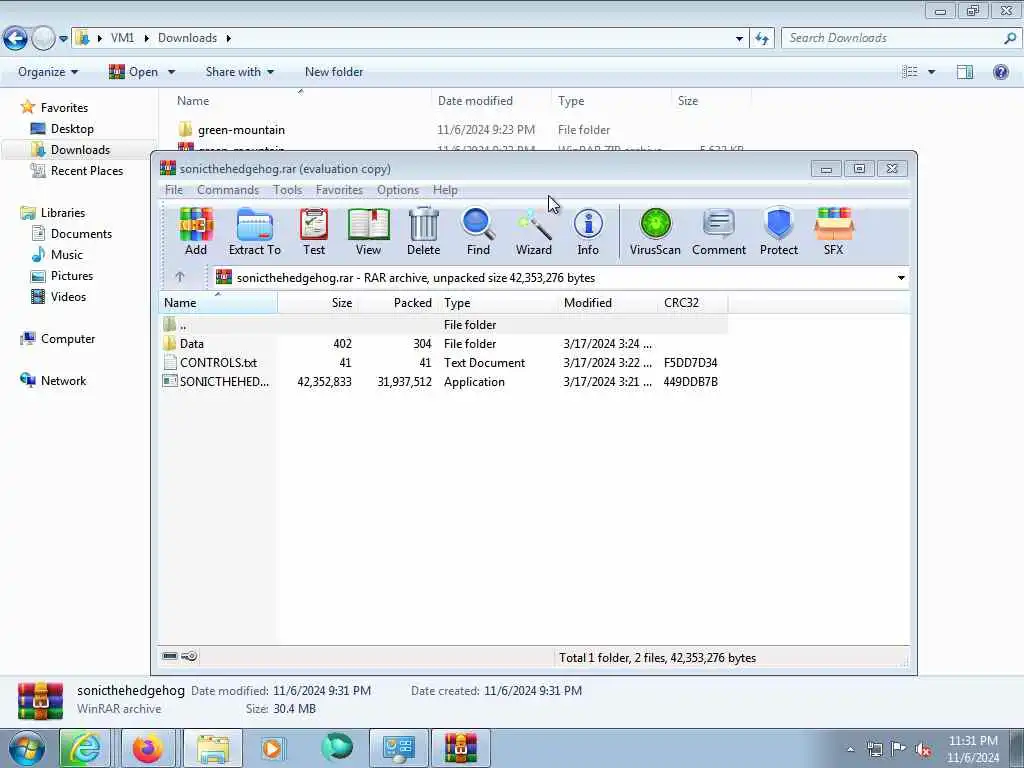This screenshot has height=768, width=1024.
Task: Launch the Wizard tool
Action: [x=534, y=231]
